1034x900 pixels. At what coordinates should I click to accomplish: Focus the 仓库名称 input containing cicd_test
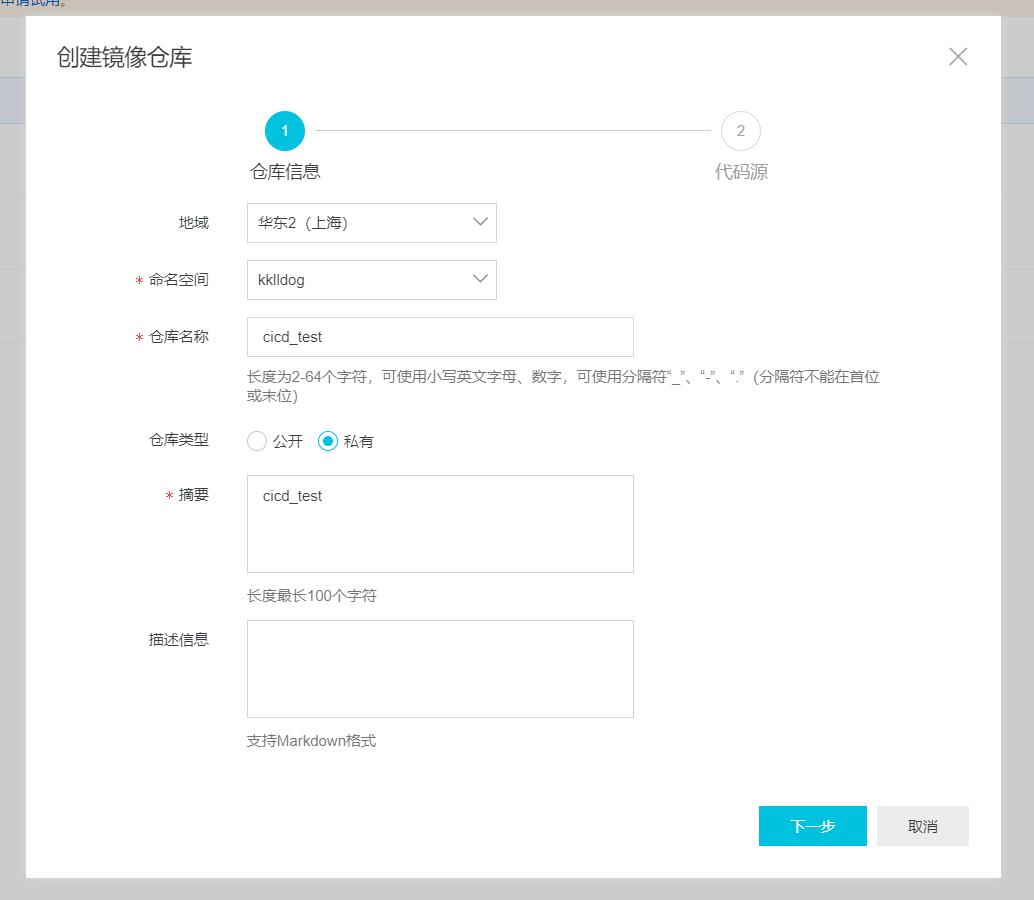440,337
